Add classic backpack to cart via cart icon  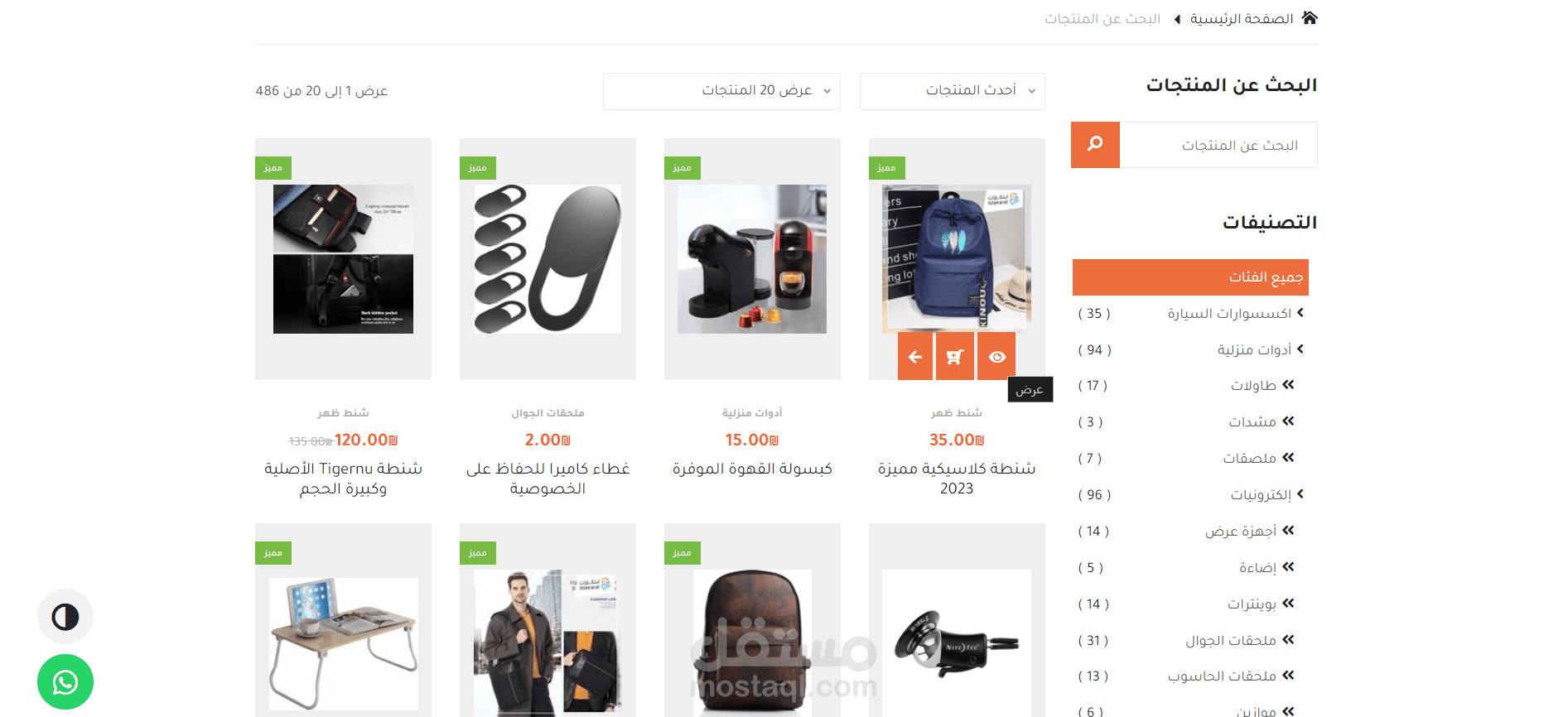click(x=955, y=357)
